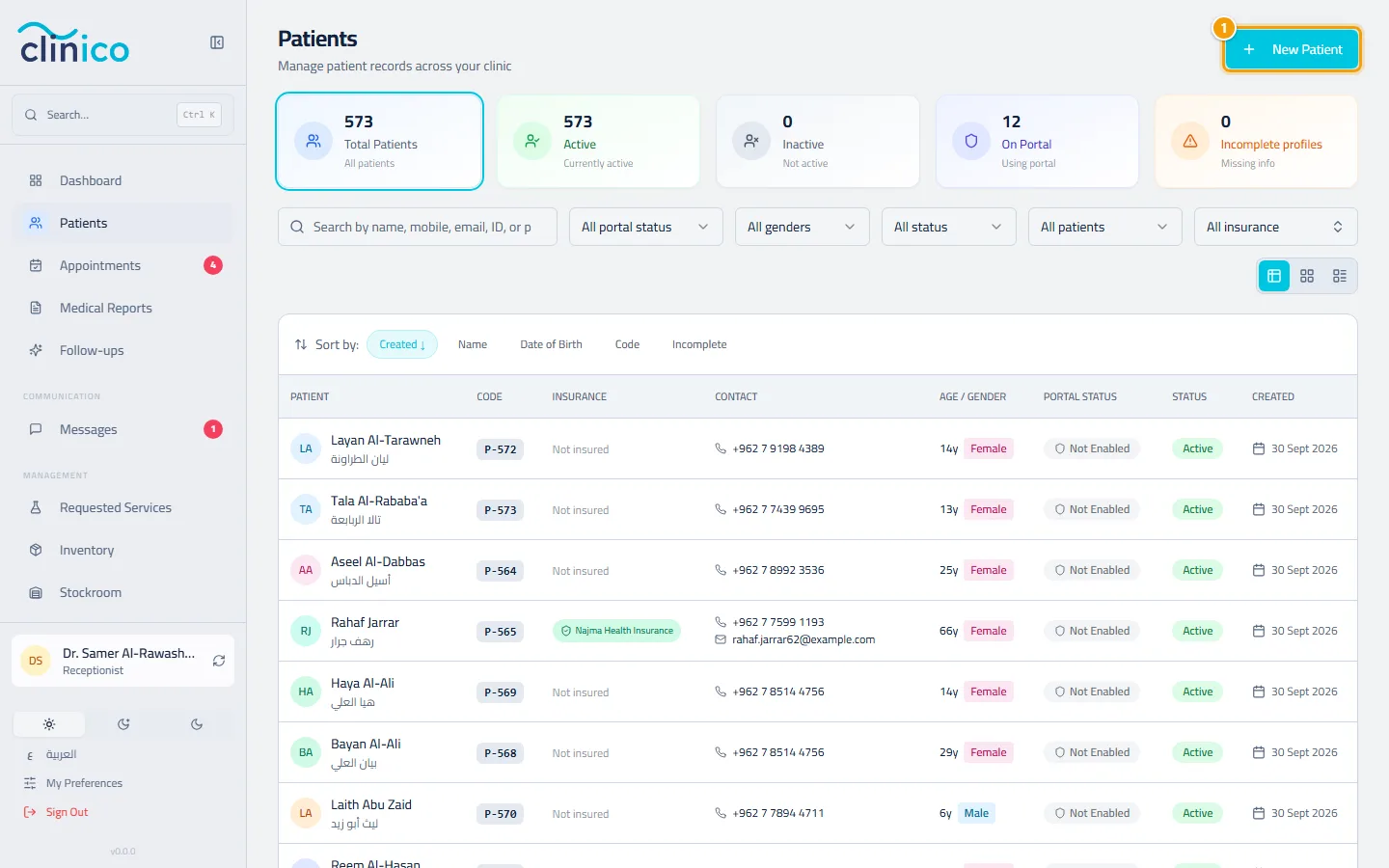Click Not Enabled status for Haya Al-Ali
The height and width of the screenshot is (868, 1389).
tap(1092, 692)
